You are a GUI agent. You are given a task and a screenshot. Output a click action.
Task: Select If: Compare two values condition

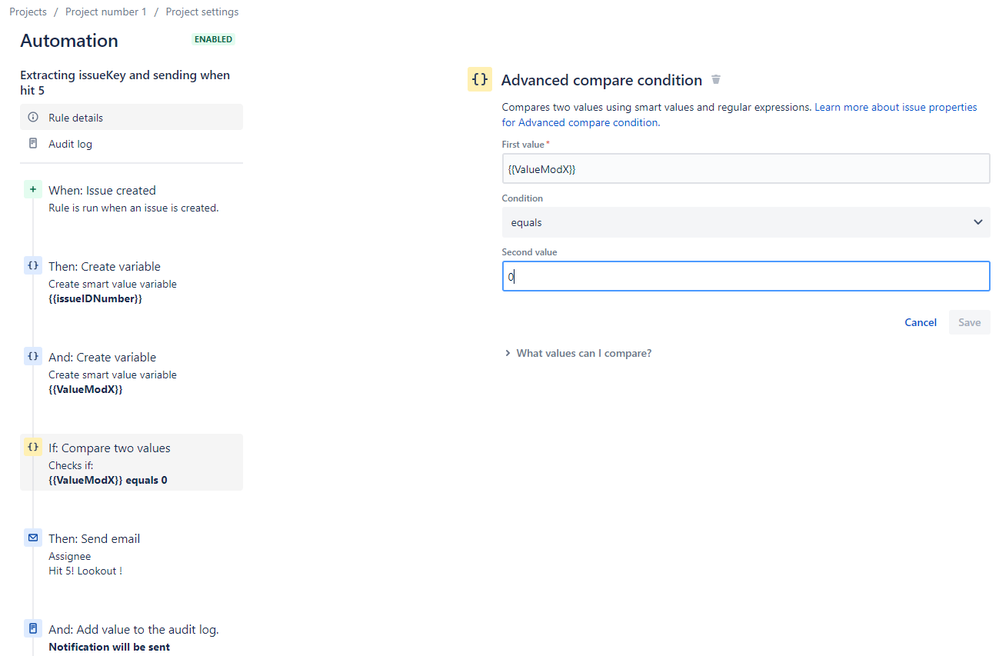(x=131, y=462)
